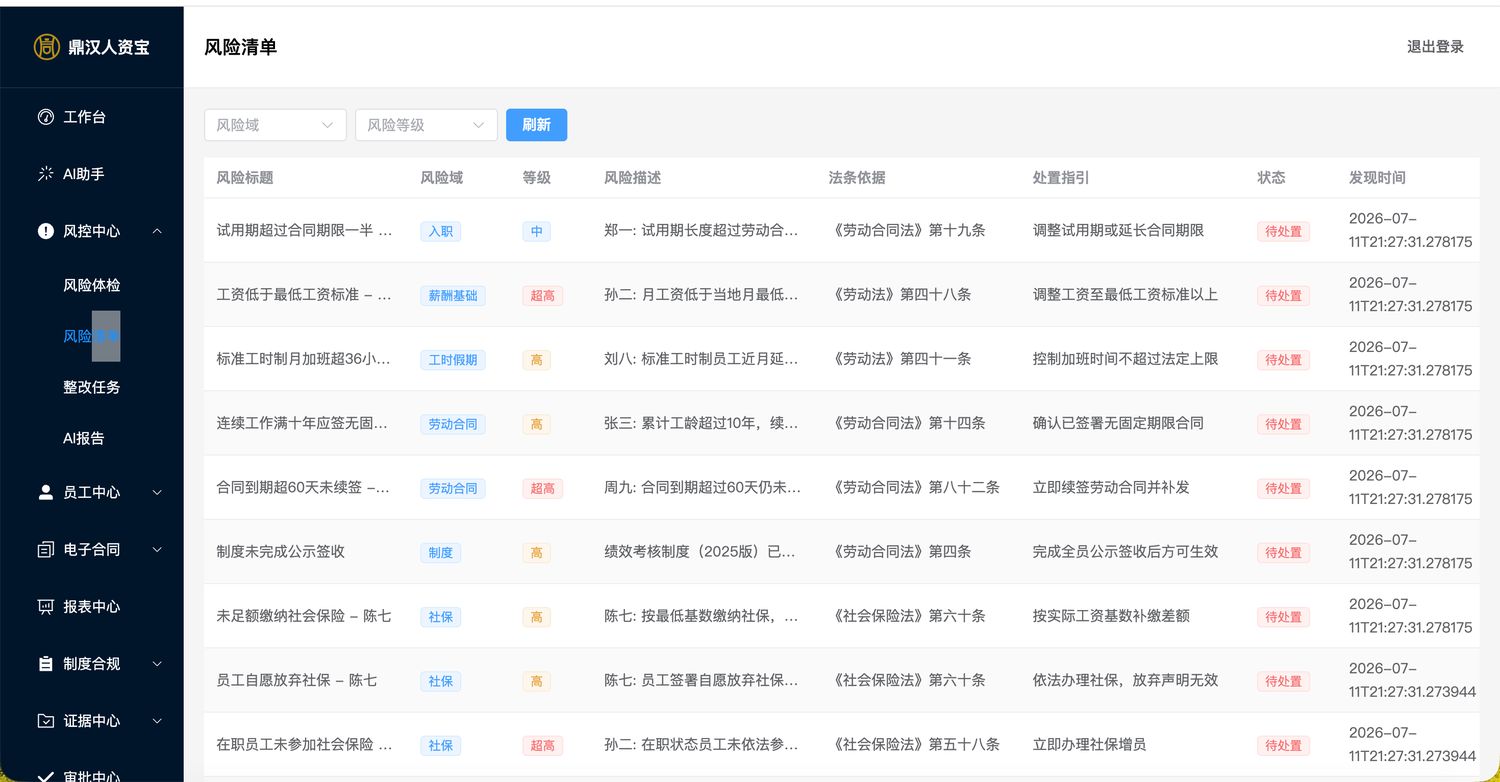Click title 制度未完成公示签收
This screenshot has width=1500, height=782.
(281, 551)
